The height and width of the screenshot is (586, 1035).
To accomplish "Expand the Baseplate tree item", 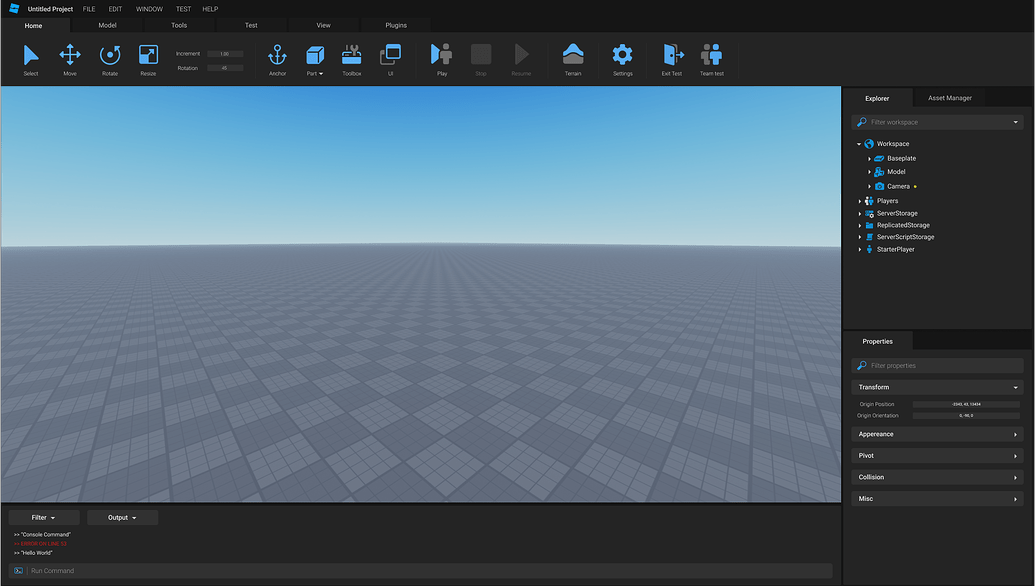I will point(868,158).
